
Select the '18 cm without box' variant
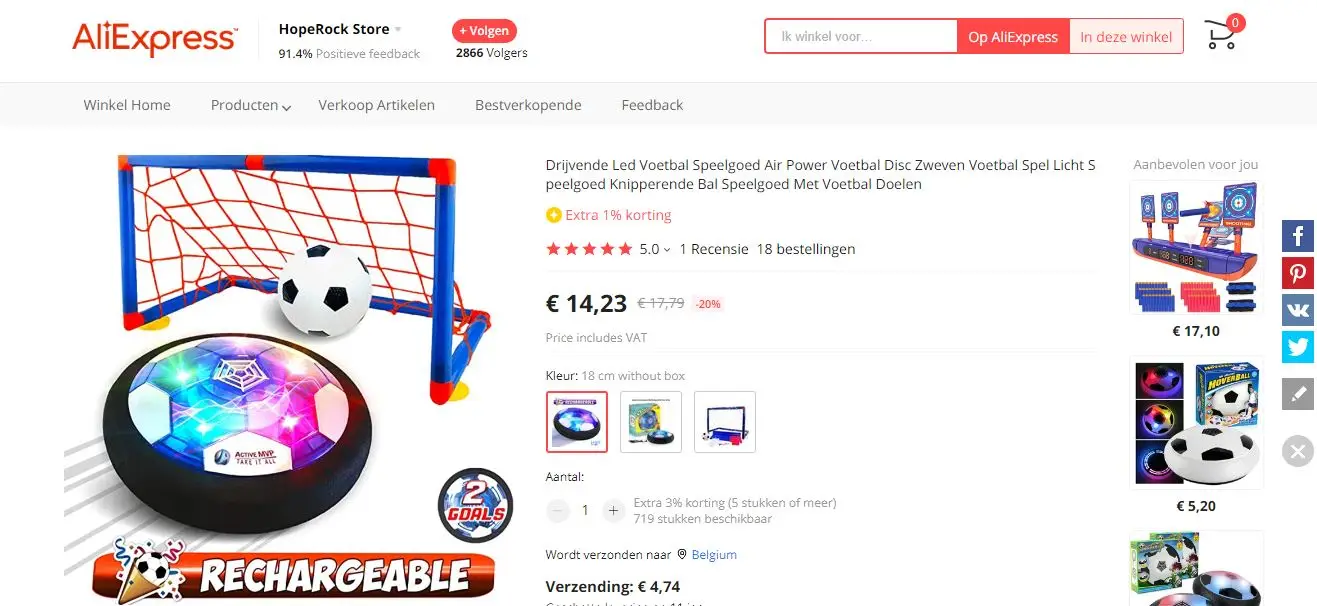click(x=577, y=422)
